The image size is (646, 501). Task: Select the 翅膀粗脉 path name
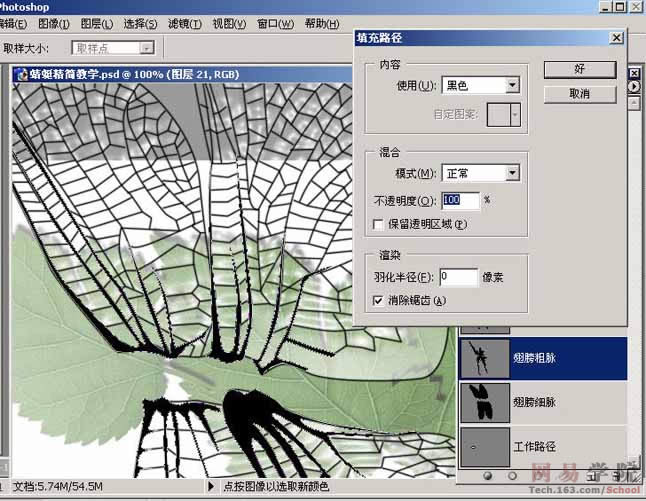click(x=534, y=358)
